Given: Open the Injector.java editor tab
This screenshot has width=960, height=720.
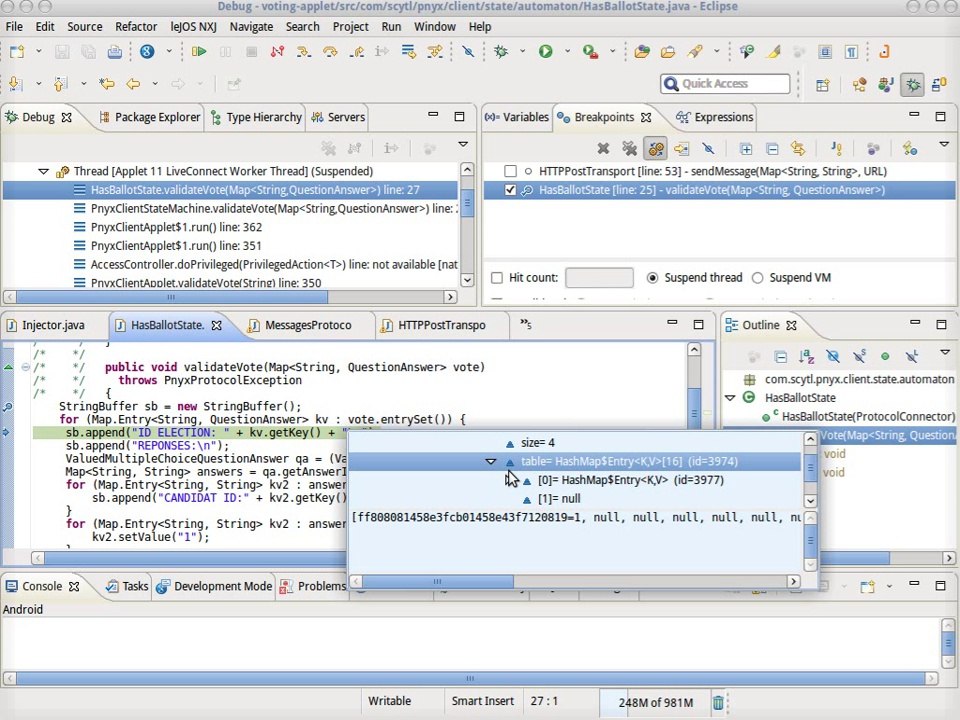Looking at the screenshot, I should 46,325.
